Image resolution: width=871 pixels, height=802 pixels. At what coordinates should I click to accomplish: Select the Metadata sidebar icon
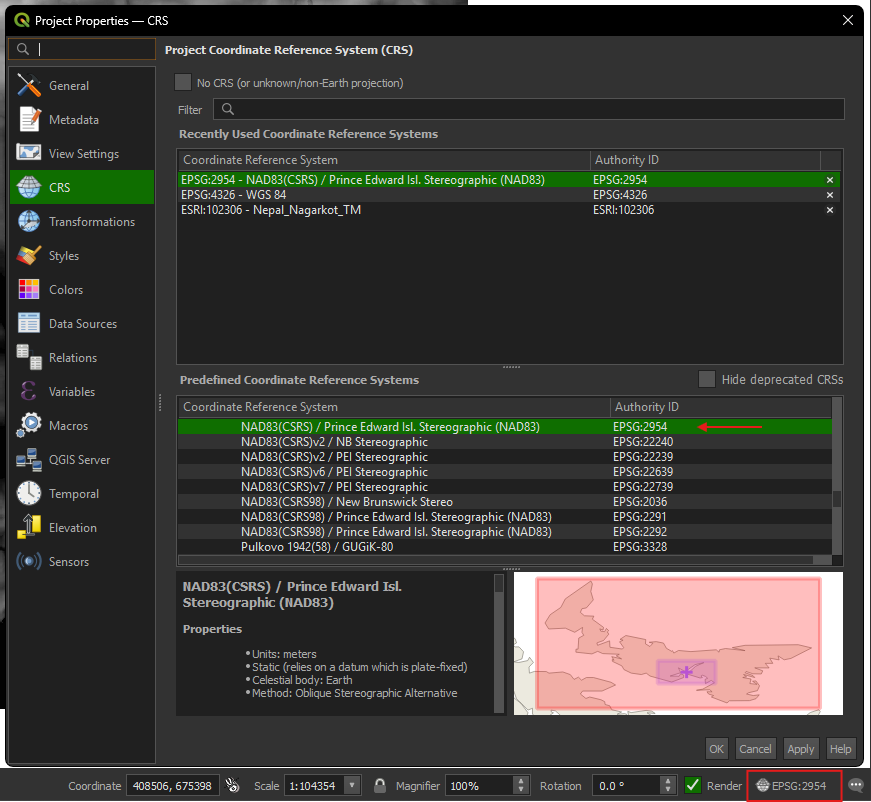click(30, 120)
